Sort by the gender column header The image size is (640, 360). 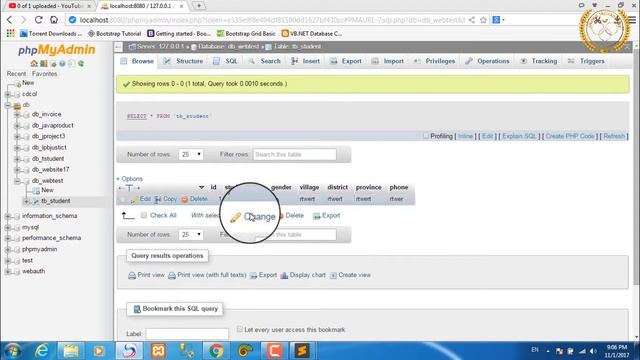click(281, 187)
